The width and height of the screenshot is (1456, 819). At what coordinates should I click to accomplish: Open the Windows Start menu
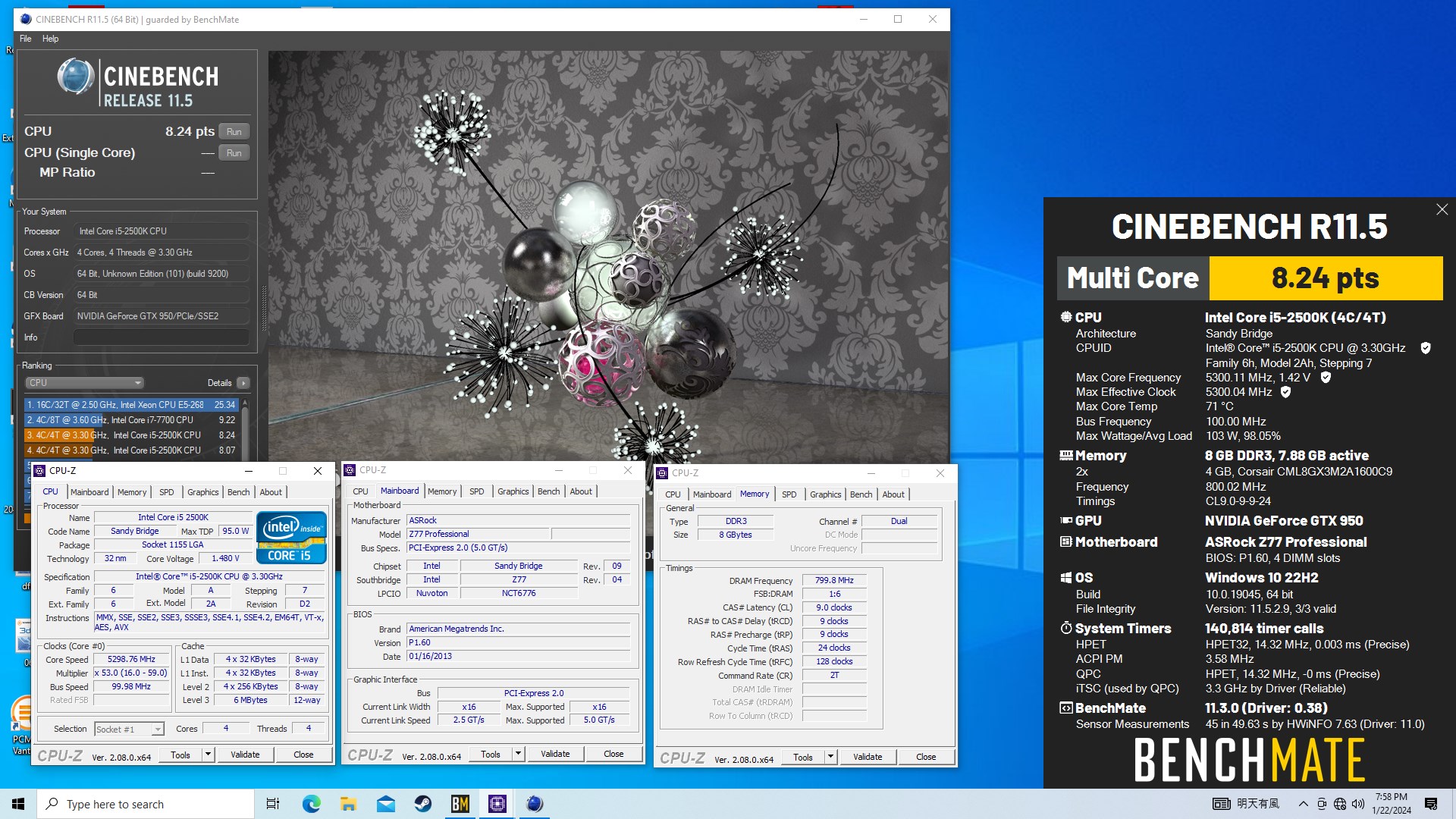pos(18,804)
